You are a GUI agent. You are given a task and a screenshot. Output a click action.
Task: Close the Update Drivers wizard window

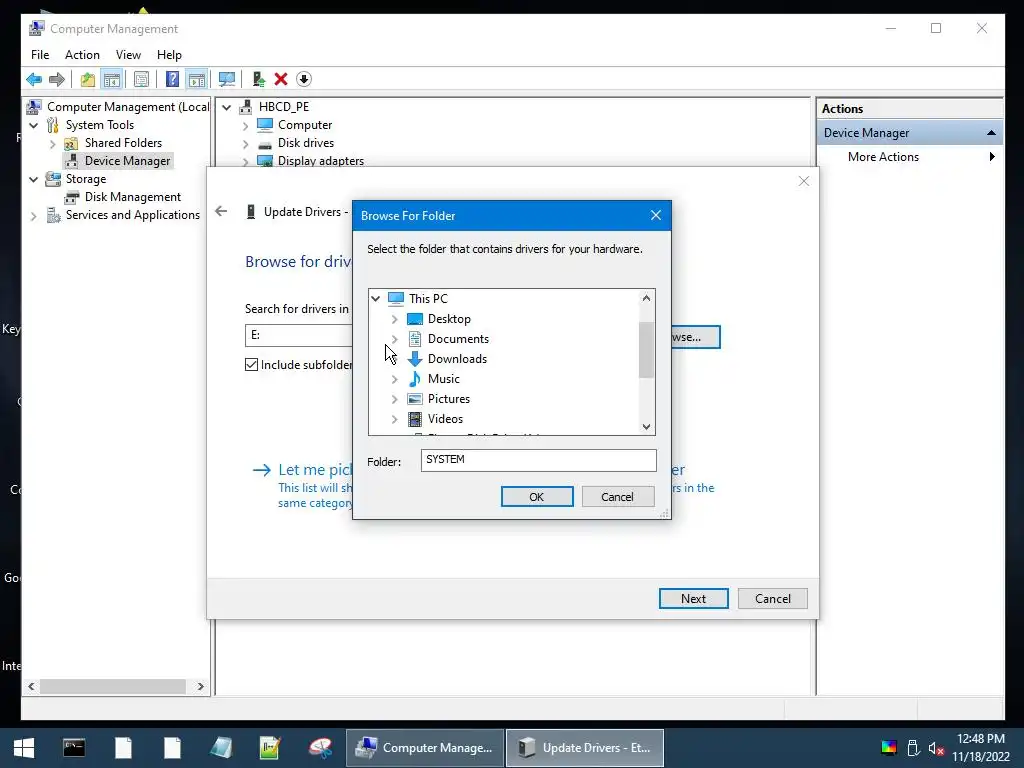click(x=804, y=181)
